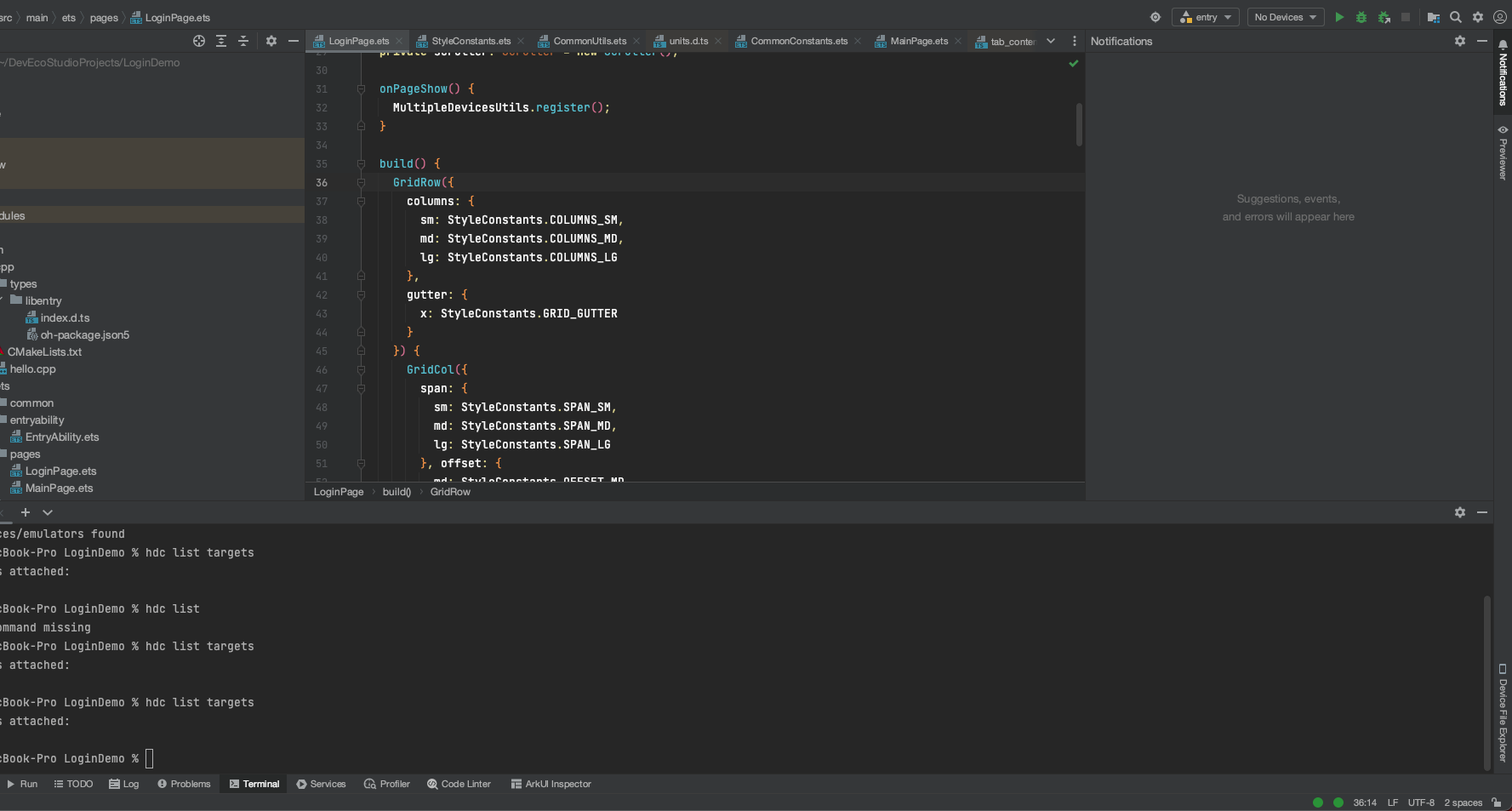Click the LF line separator in status bar
The image size is (1512, 811).
pyautogui.click(x=1393, y=802)
